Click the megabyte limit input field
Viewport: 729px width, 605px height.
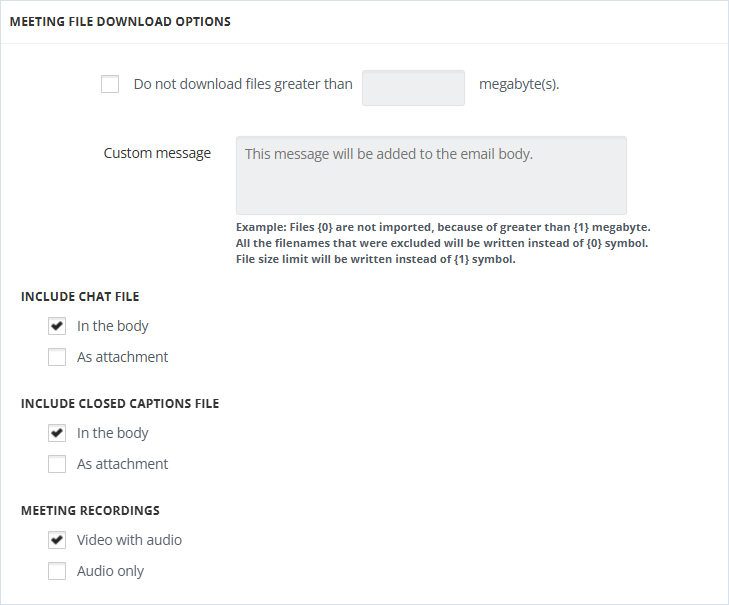point(413,88)
